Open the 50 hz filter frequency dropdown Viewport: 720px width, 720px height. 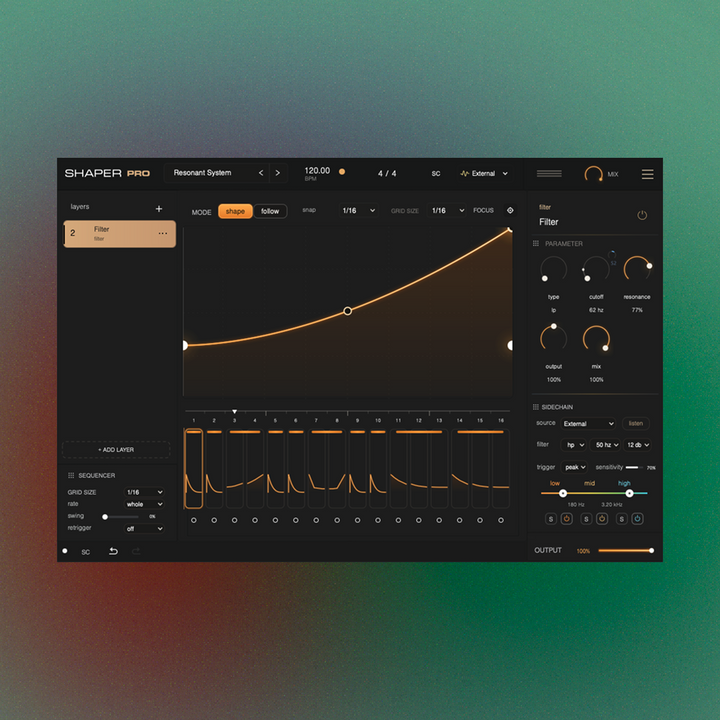click(606, 444)
